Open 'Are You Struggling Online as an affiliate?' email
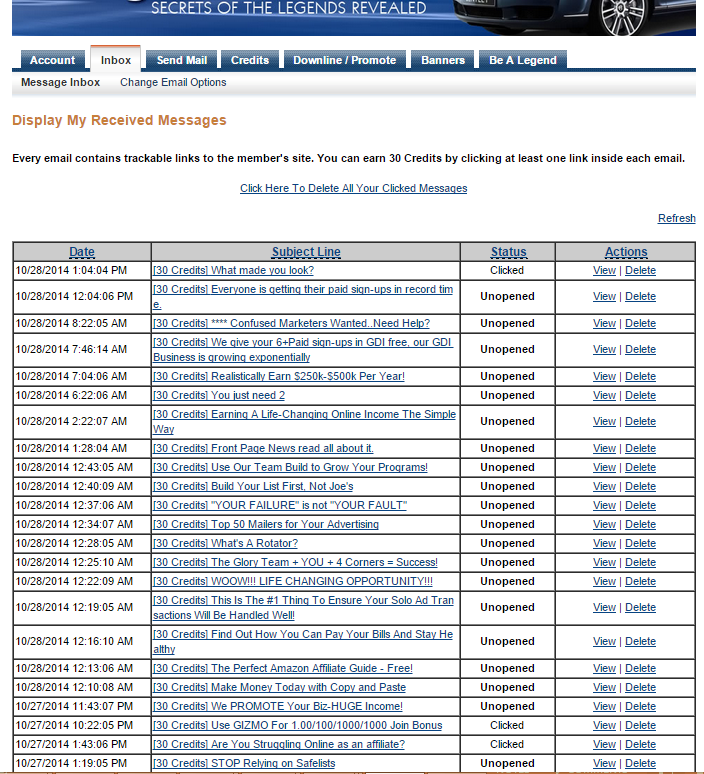The image size is (704, 774). pyautogui.click(x=279, y=744)
